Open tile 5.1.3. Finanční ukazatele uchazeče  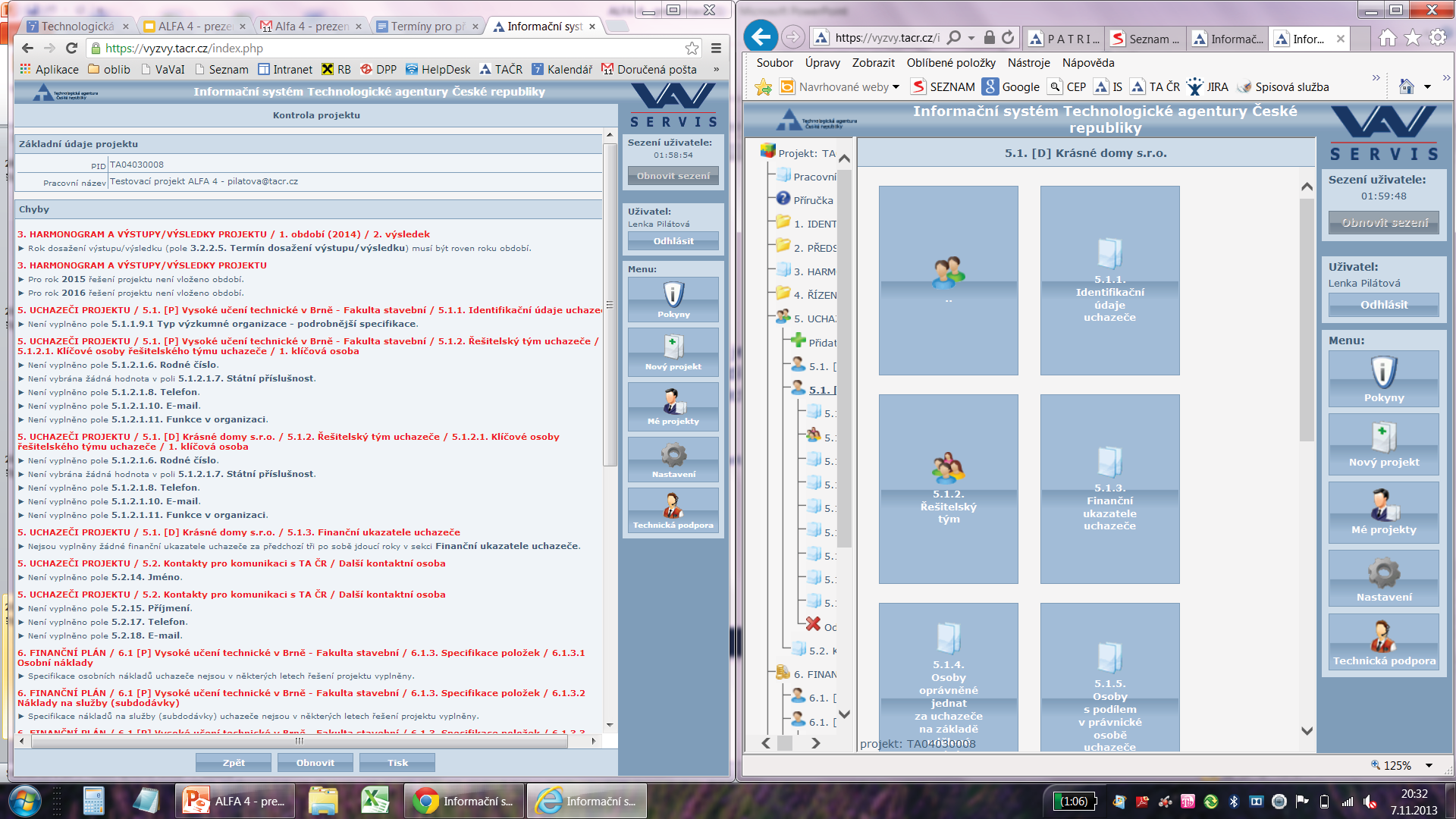click(x=1109, y=489)
